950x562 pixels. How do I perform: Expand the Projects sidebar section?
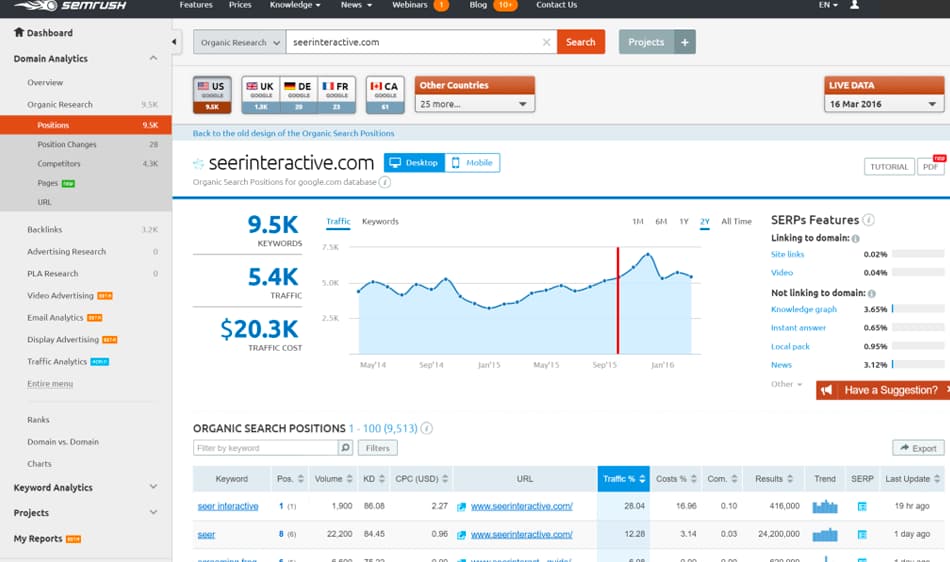click(x=153, y=512)
